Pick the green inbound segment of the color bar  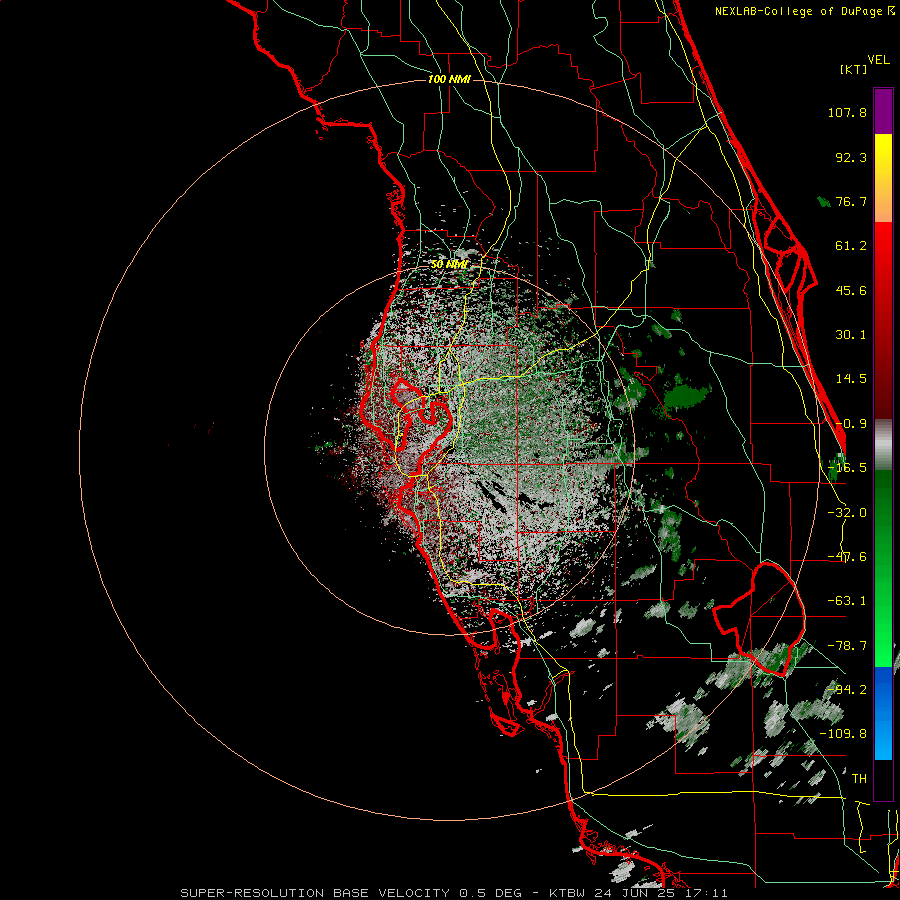pyautogui.click(x=883, y=568)
